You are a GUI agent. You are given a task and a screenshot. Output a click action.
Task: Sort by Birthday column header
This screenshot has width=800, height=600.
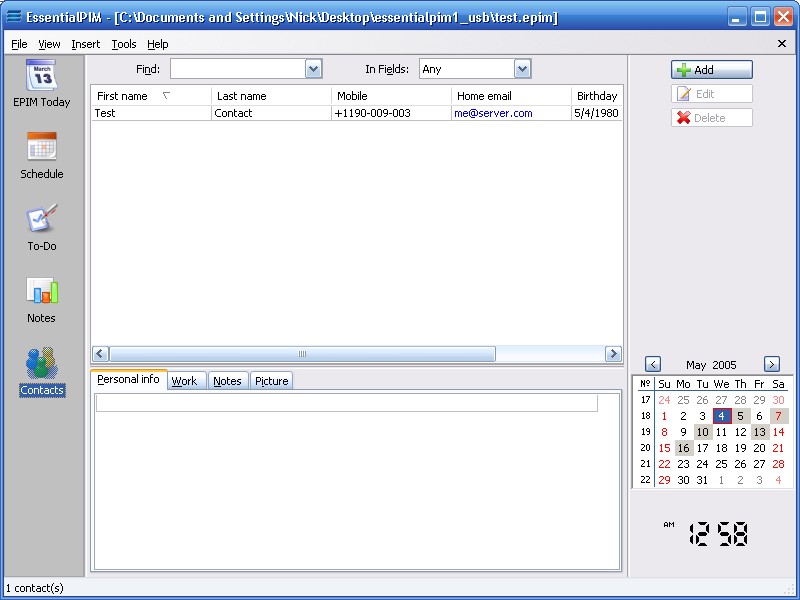coord(596,96)
